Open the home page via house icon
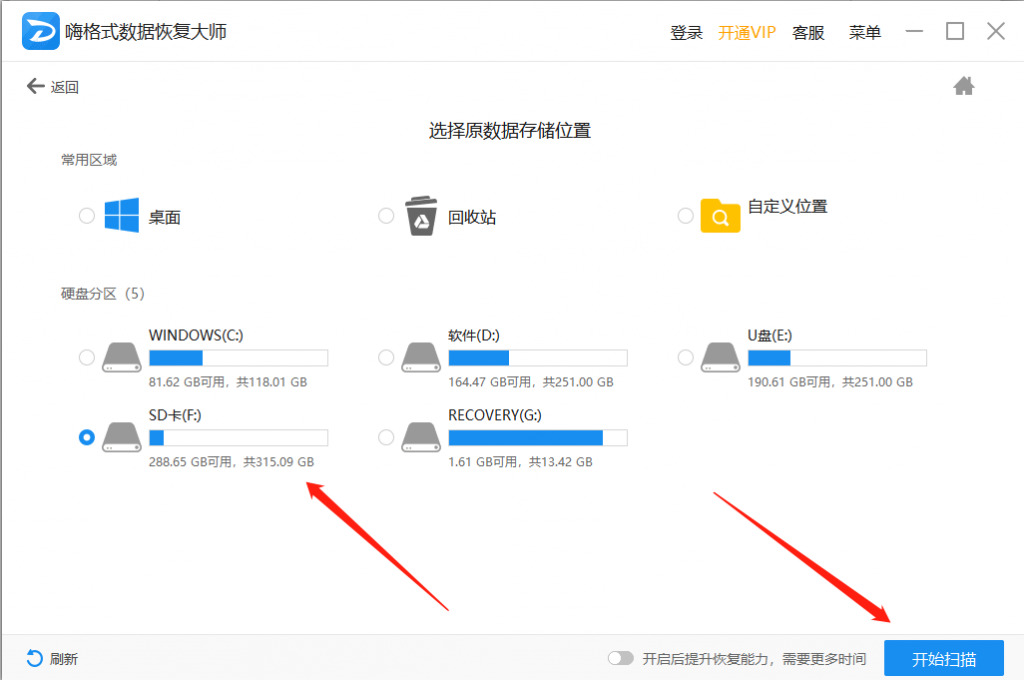 coord(963,86)
